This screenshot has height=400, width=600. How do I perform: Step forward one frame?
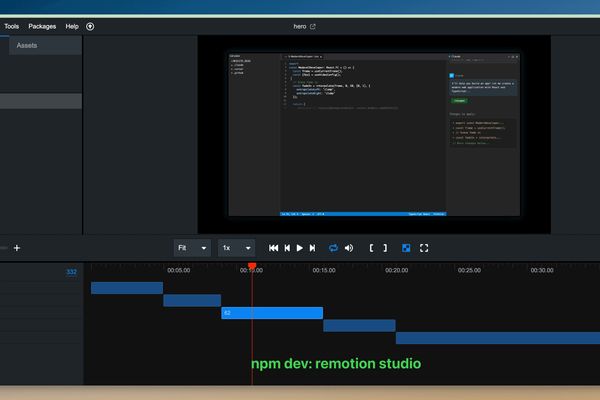tap(312, 248)
